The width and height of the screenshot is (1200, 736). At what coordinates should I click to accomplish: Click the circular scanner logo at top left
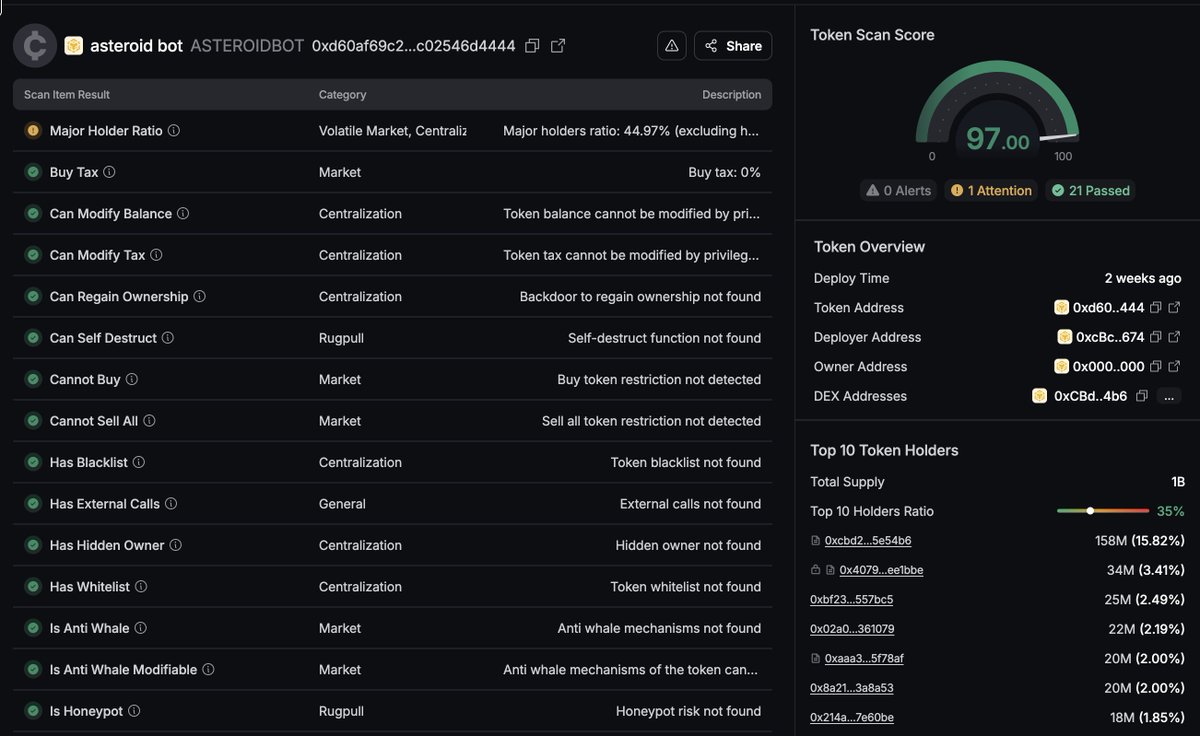click(34, 45)
